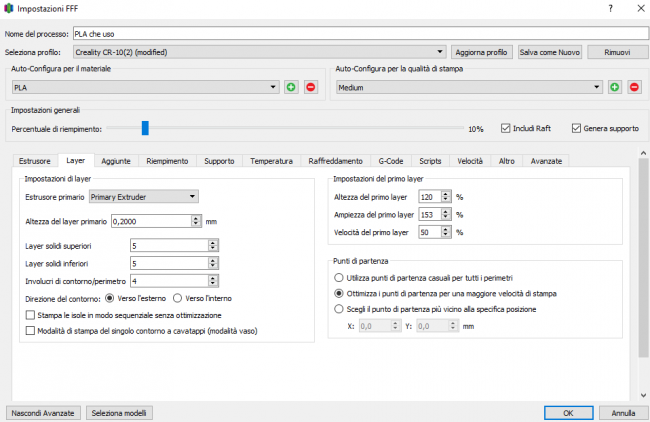Expand the Estrusore primario dropdown
The image size is (650, 422).
[191, 197]
